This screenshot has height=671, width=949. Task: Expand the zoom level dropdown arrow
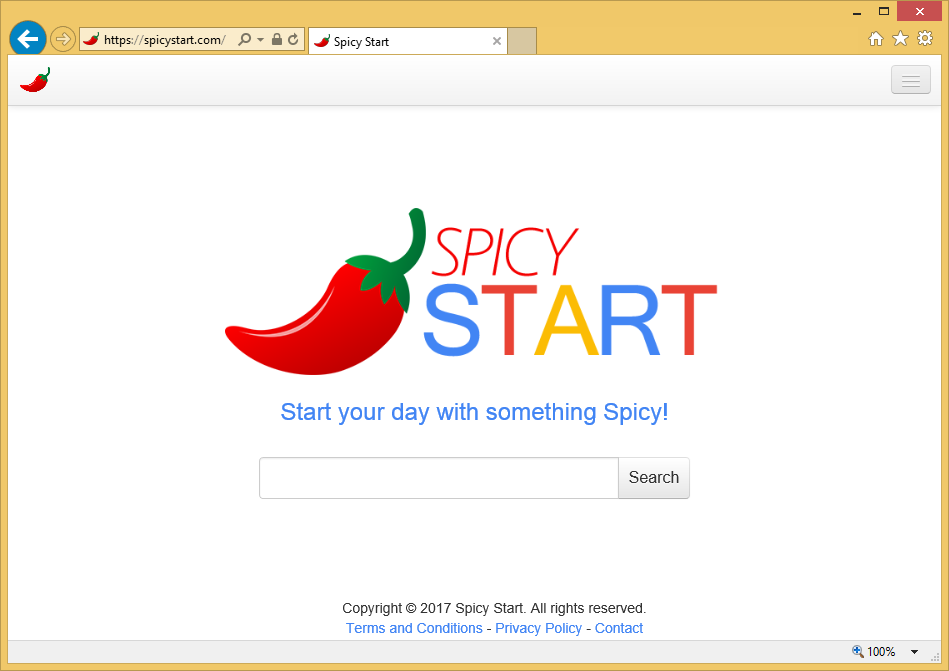coord(915,652)
